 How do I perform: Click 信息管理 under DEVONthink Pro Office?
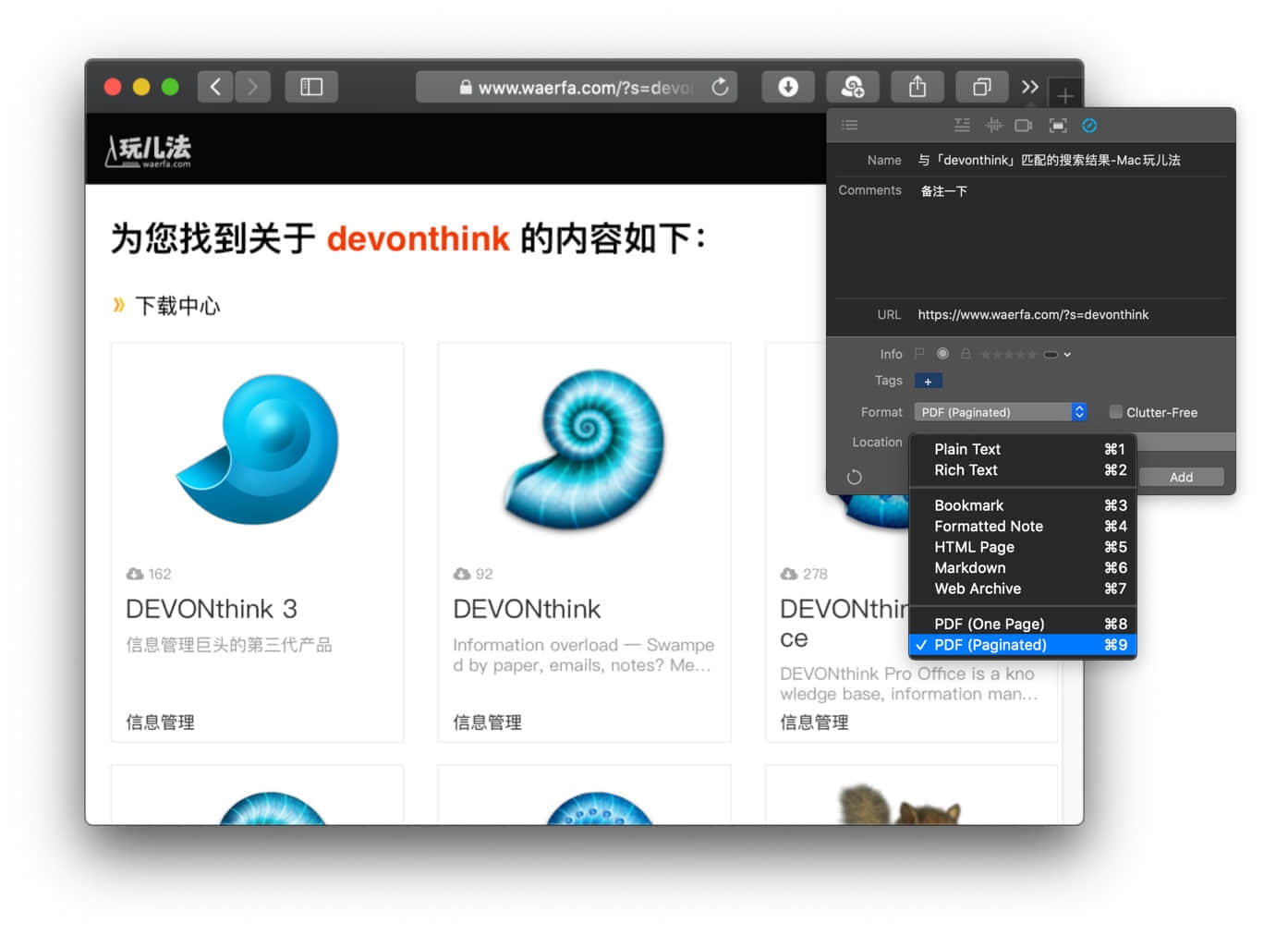coord(814,722)
